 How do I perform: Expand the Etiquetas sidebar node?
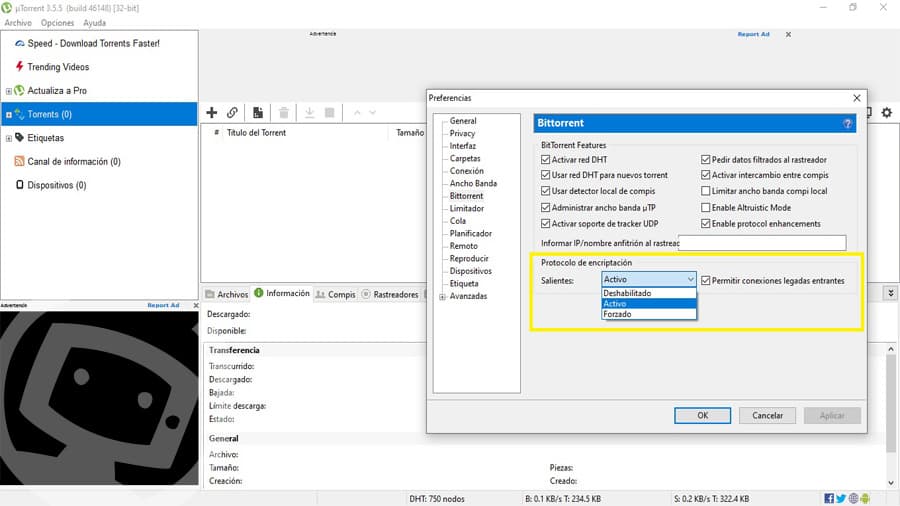tap(9, 138)
